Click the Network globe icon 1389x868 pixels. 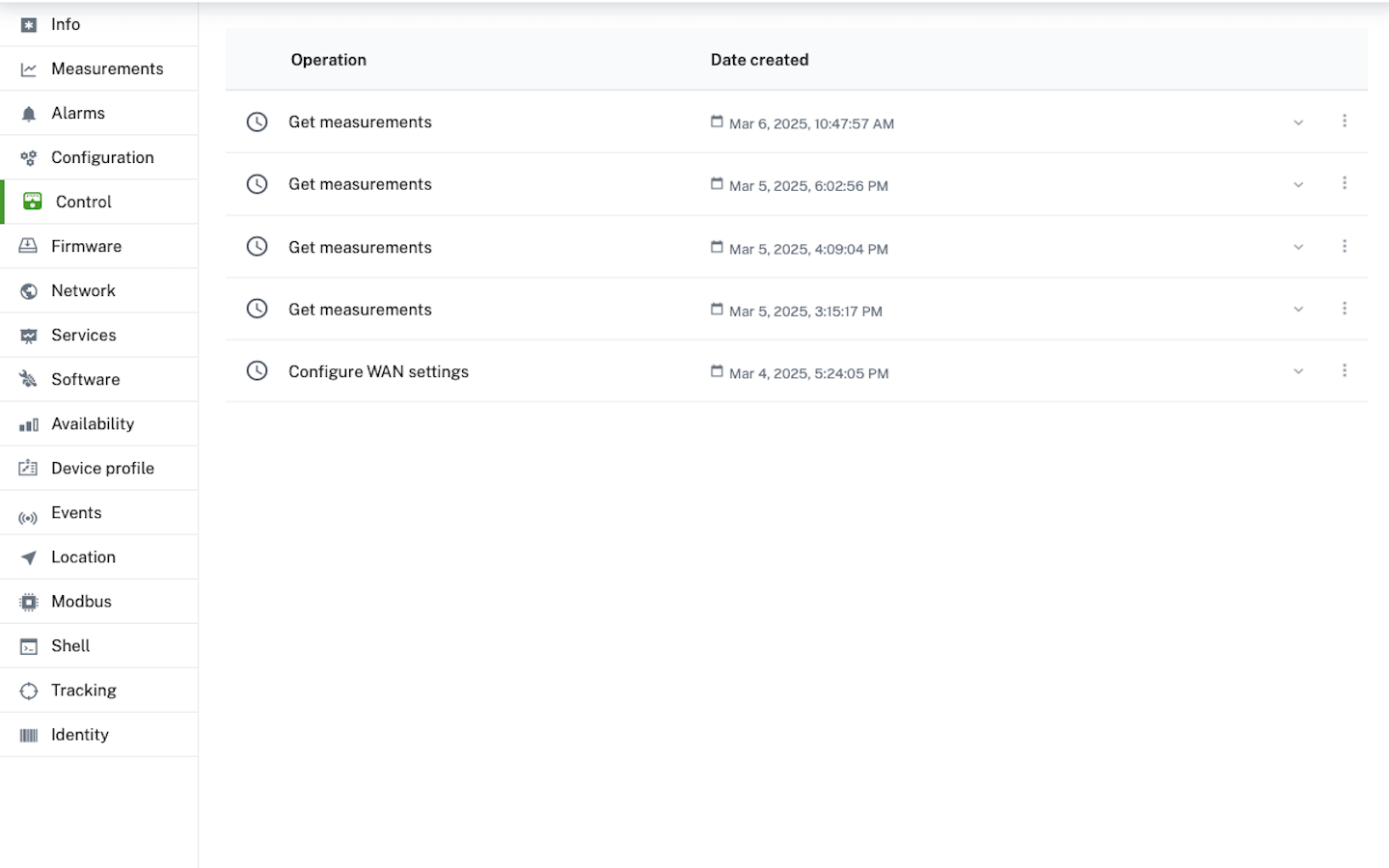point(29,291)
